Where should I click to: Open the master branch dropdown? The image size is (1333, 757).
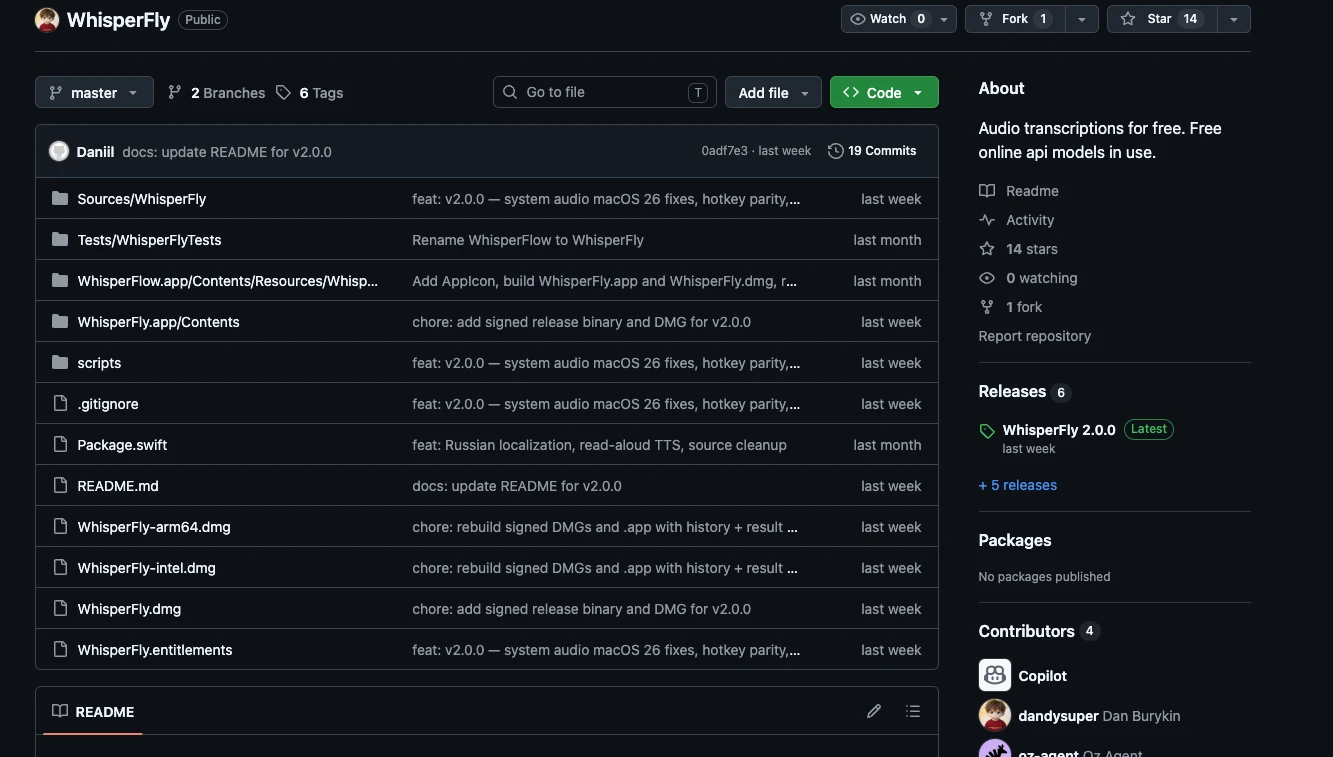click(x=94, y=92)
